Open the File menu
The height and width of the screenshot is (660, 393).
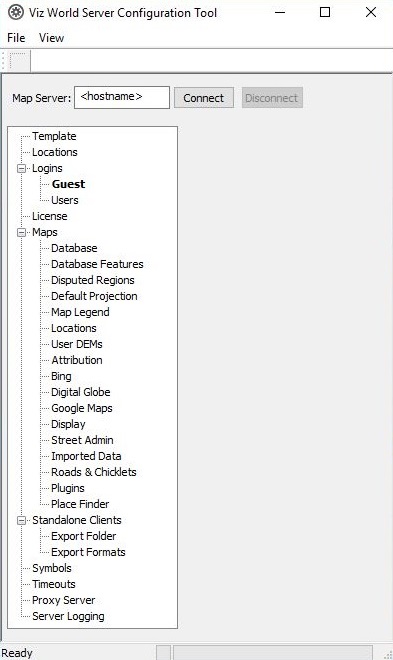pos(16,38)
